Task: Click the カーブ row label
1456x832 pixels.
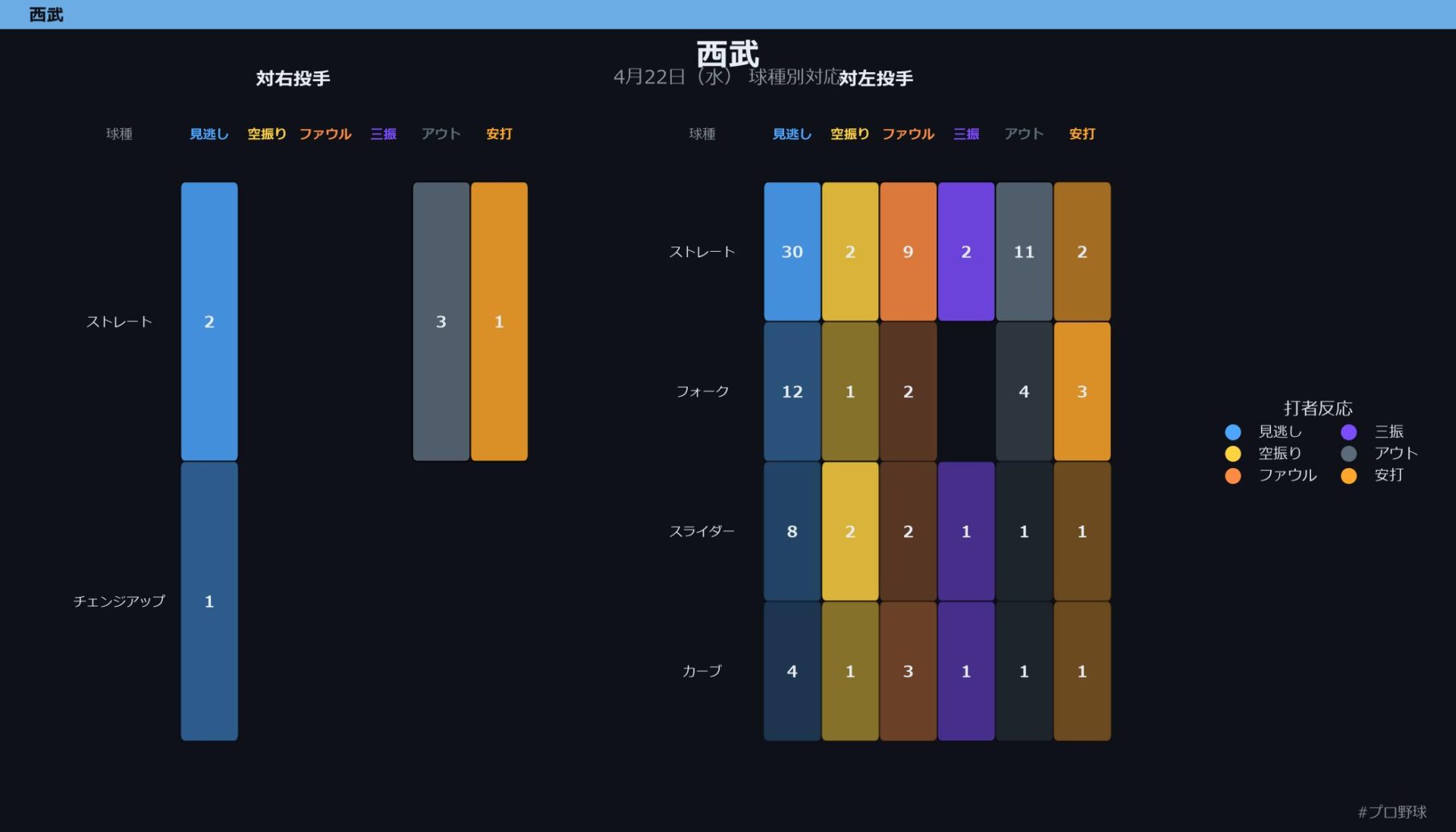Action: [702, 671]
